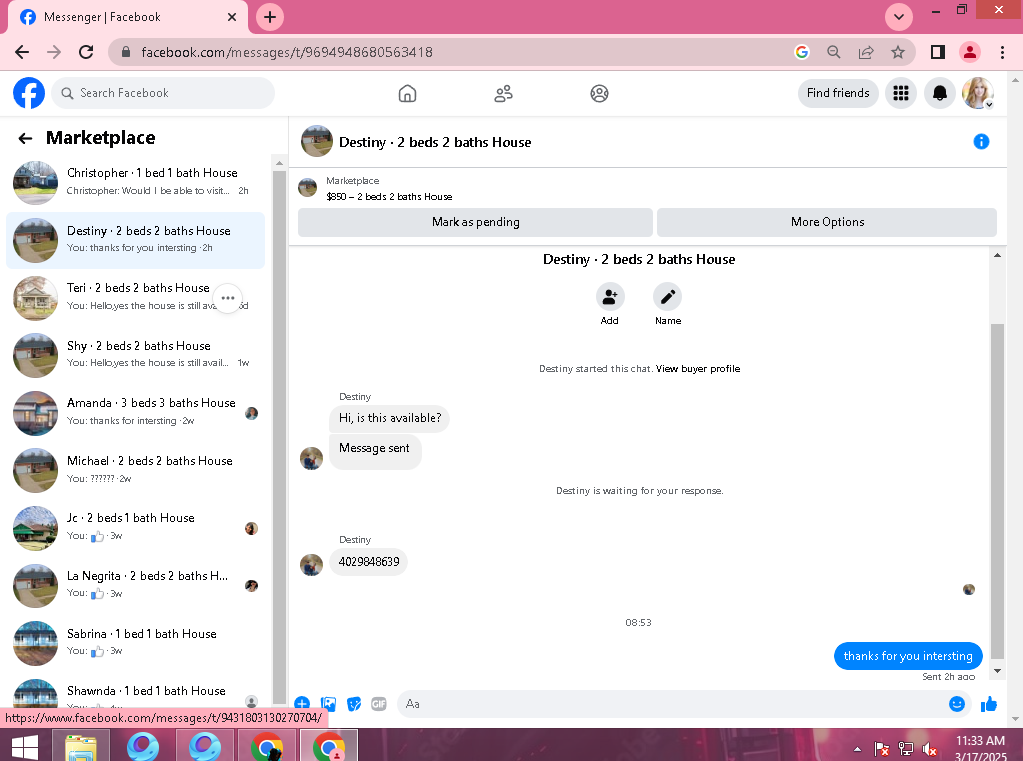Focus the Aa message input field
The height and width of the screenshot is (761, 1023).
click(x=672, y=704)
